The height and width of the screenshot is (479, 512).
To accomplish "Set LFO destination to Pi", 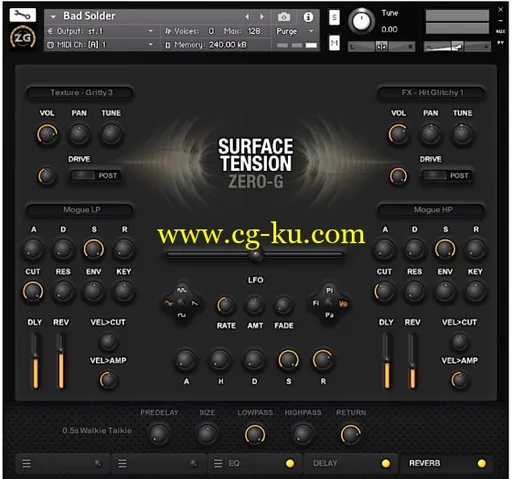I will (x=329, y=290).
